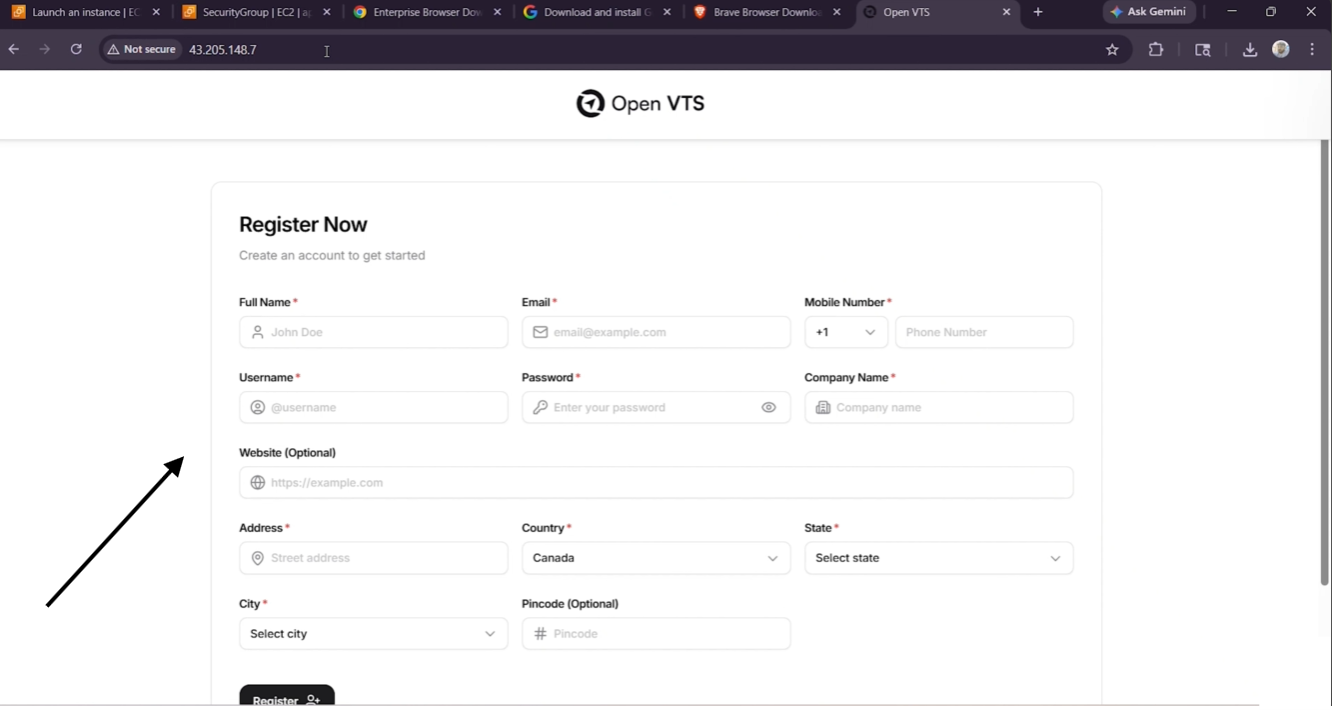Click the Phone Number input field

(x=984, y=332)
